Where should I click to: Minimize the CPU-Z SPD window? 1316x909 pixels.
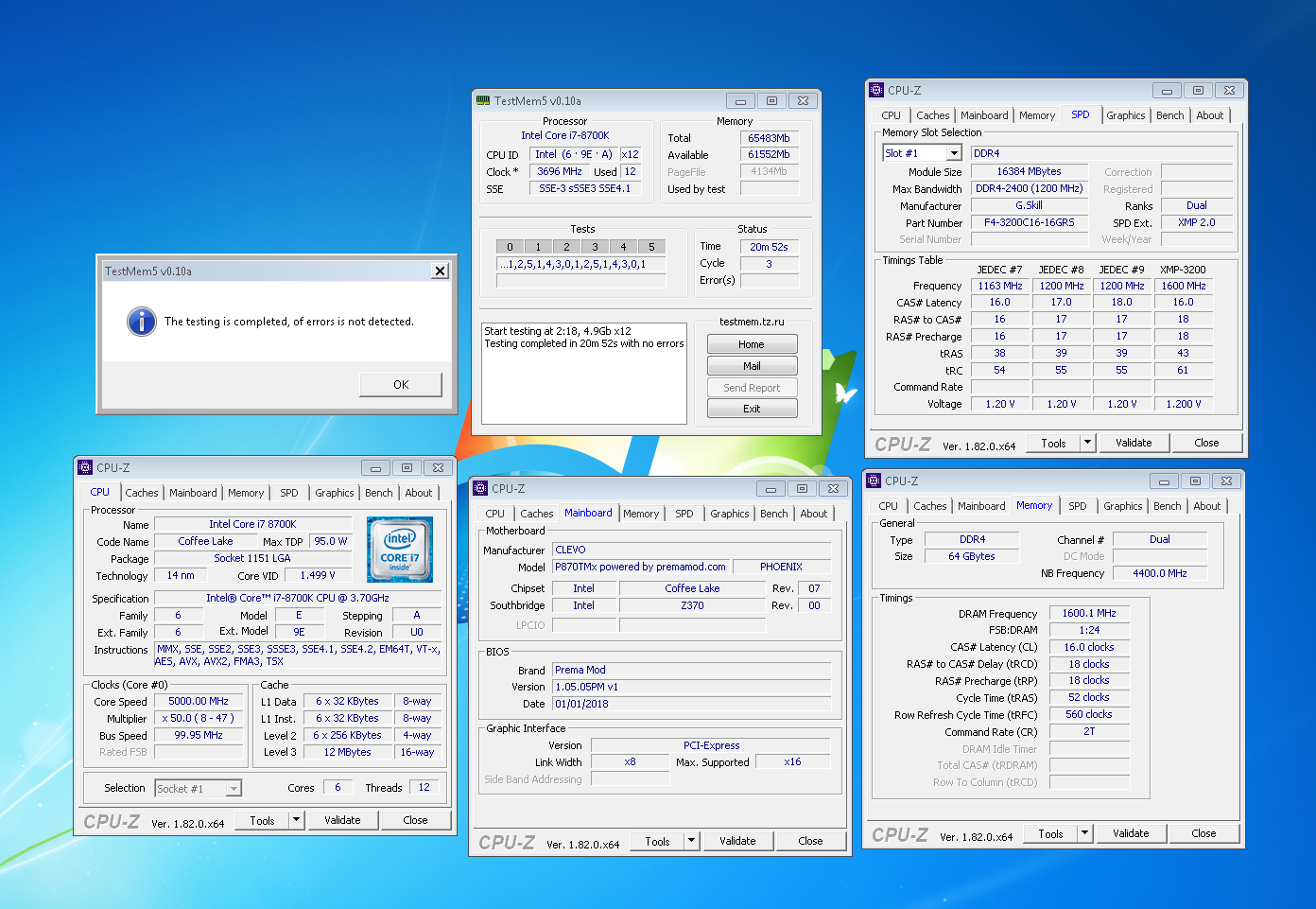[x=1167, y=90]
